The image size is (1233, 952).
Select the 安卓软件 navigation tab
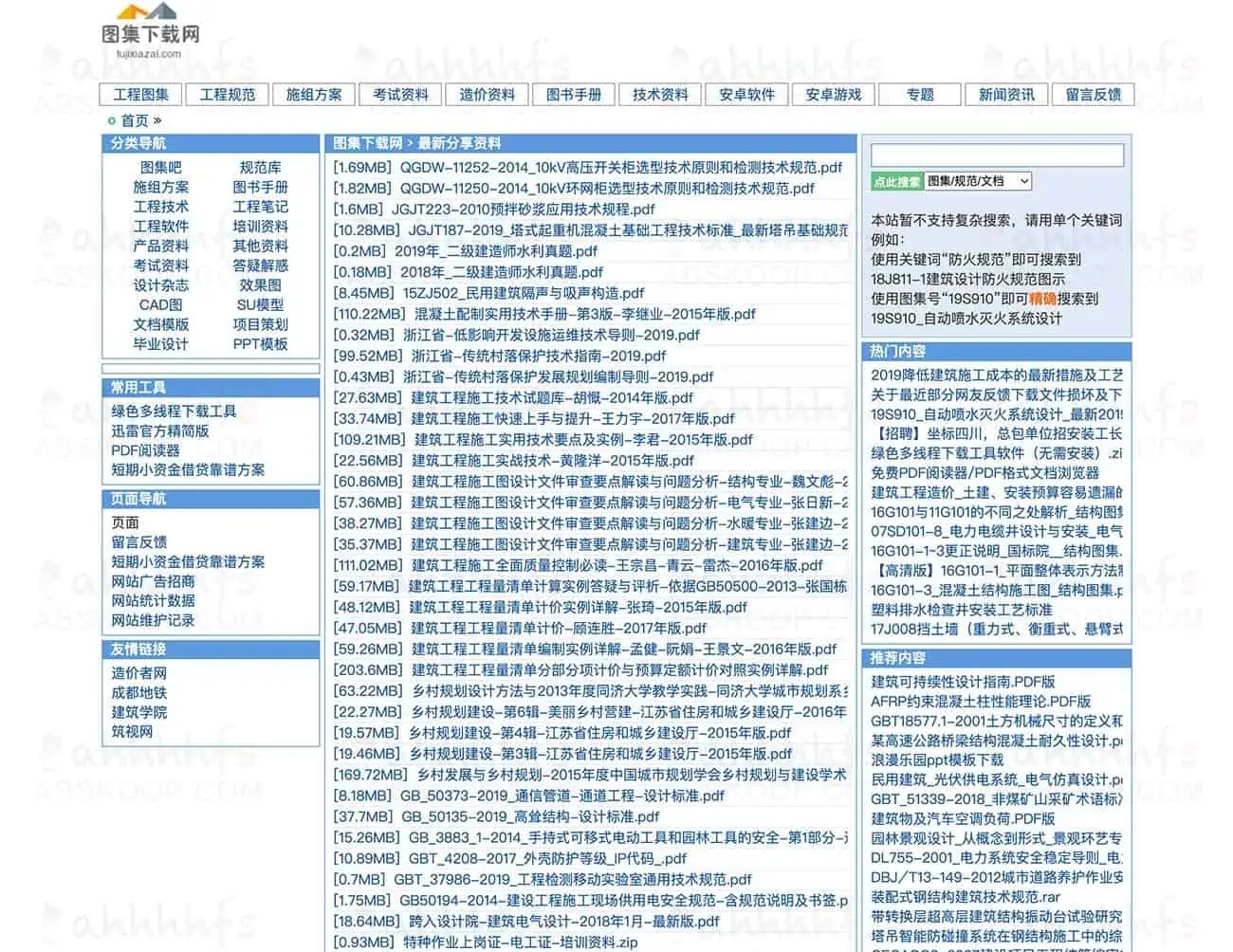tap(746, 95)
